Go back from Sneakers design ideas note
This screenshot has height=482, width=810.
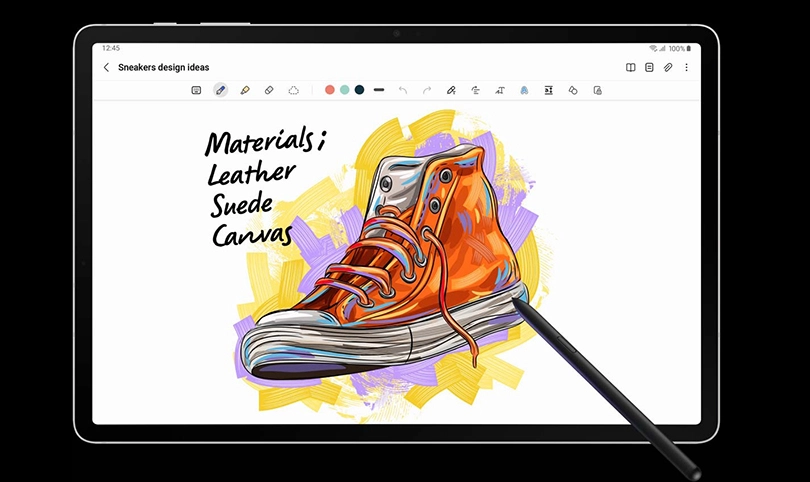(107, 67)
